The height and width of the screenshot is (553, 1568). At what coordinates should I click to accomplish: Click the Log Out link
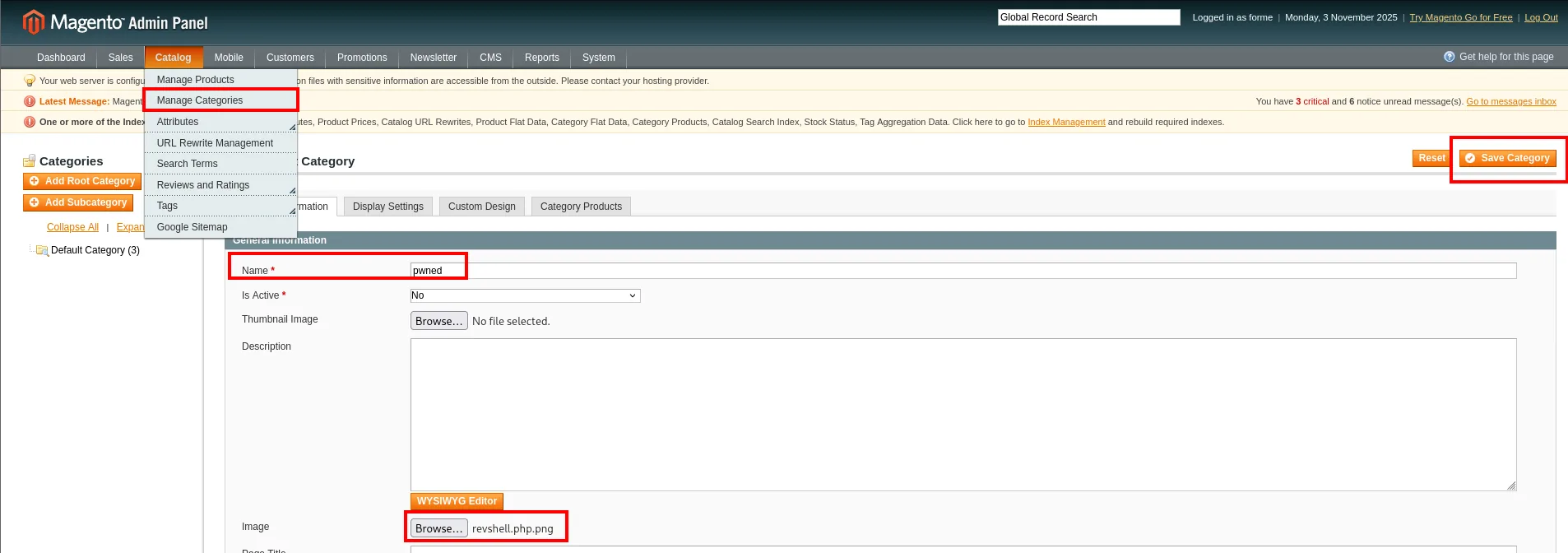click(1541, 17)
